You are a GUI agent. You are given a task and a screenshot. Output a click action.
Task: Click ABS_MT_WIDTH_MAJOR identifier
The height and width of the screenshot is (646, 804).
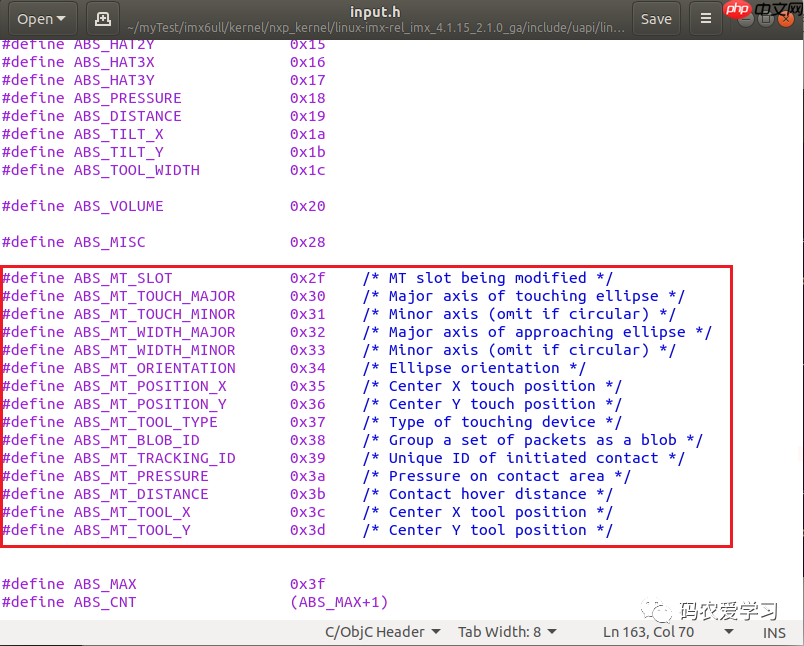pyautogui.click(x=154, y=332)
